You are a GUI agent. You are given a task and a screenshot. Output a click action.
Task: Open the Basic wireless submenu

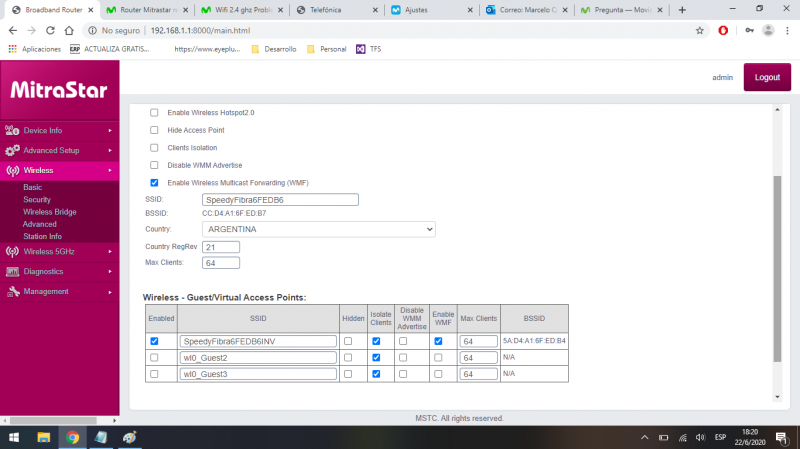[x=33, y=187]
